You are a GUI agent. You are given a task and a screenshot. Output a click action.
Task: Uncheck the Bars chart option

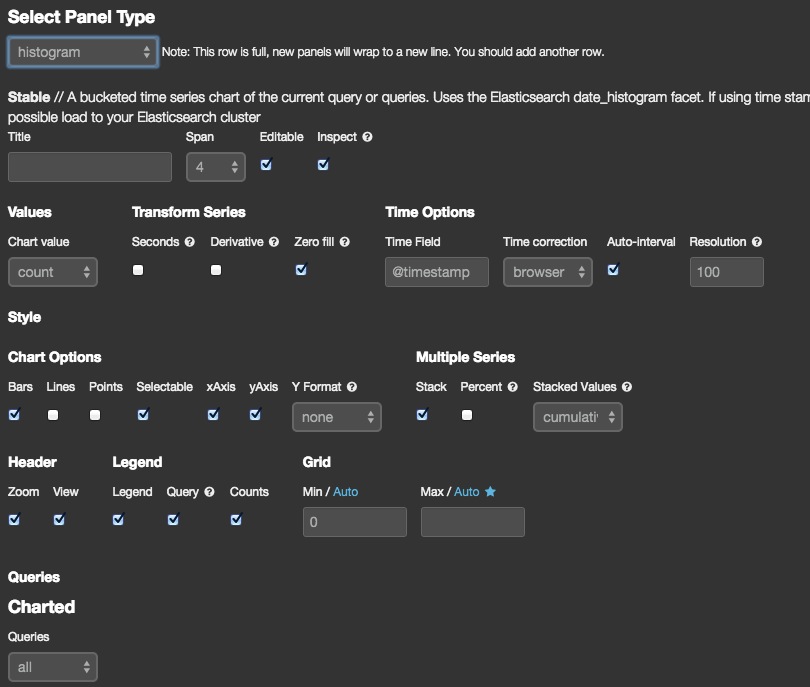coord(14,415)
